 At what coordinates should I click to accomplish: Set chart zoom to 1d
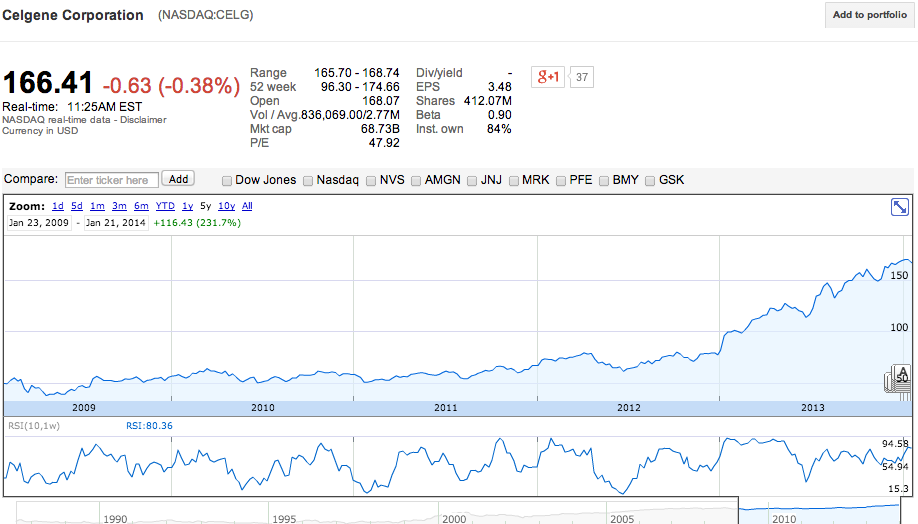click(x=58, y=206)
